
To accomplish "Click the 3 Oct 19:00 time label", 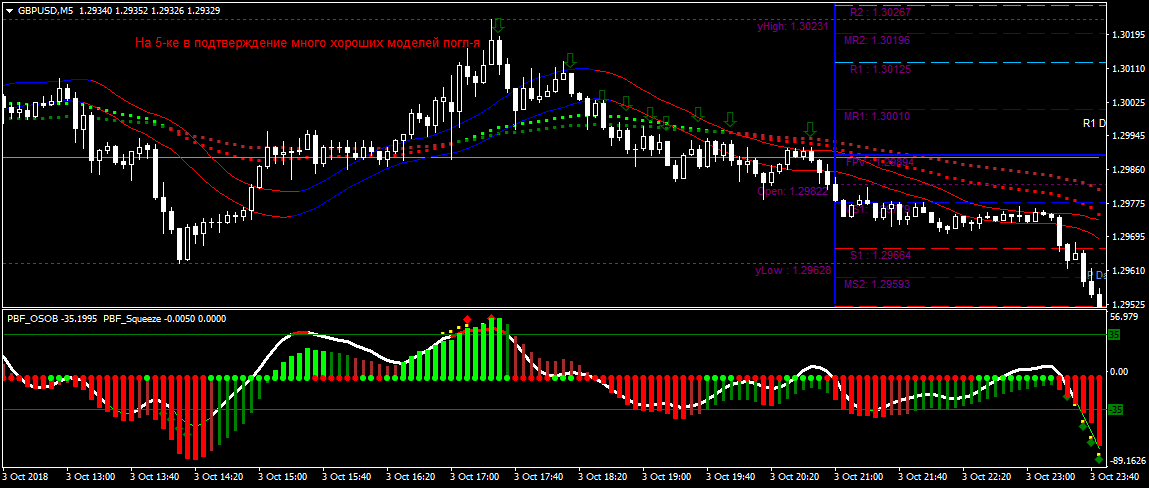I will [669, 476].
